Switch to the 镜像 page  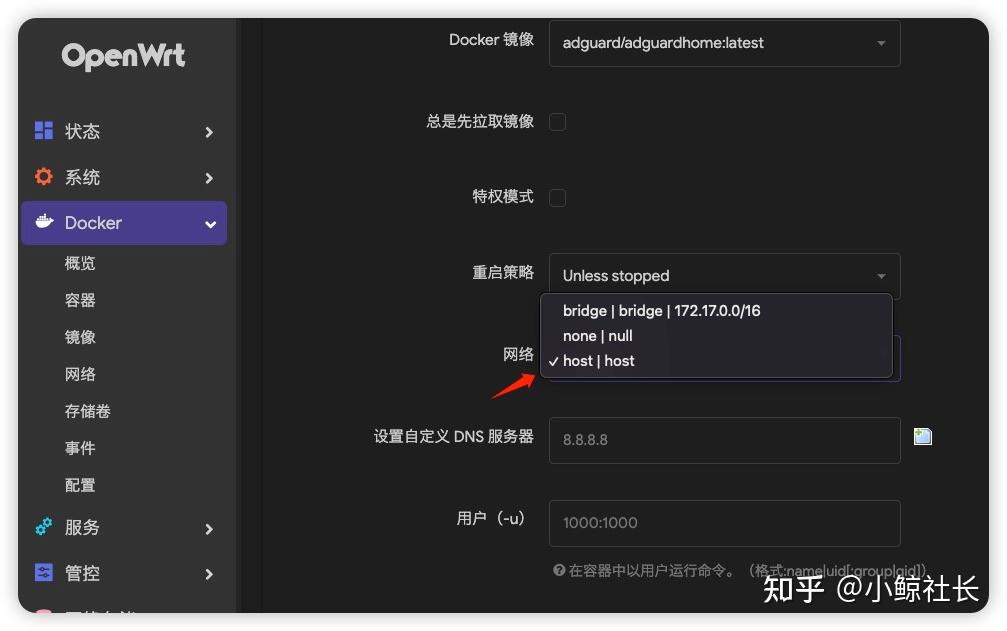pos(82,337)
